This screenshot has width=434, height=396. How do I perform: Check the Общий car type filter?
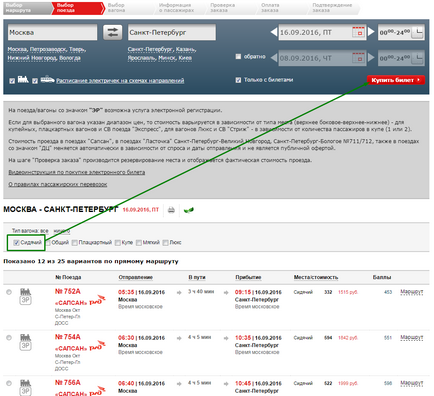[48, 242]
